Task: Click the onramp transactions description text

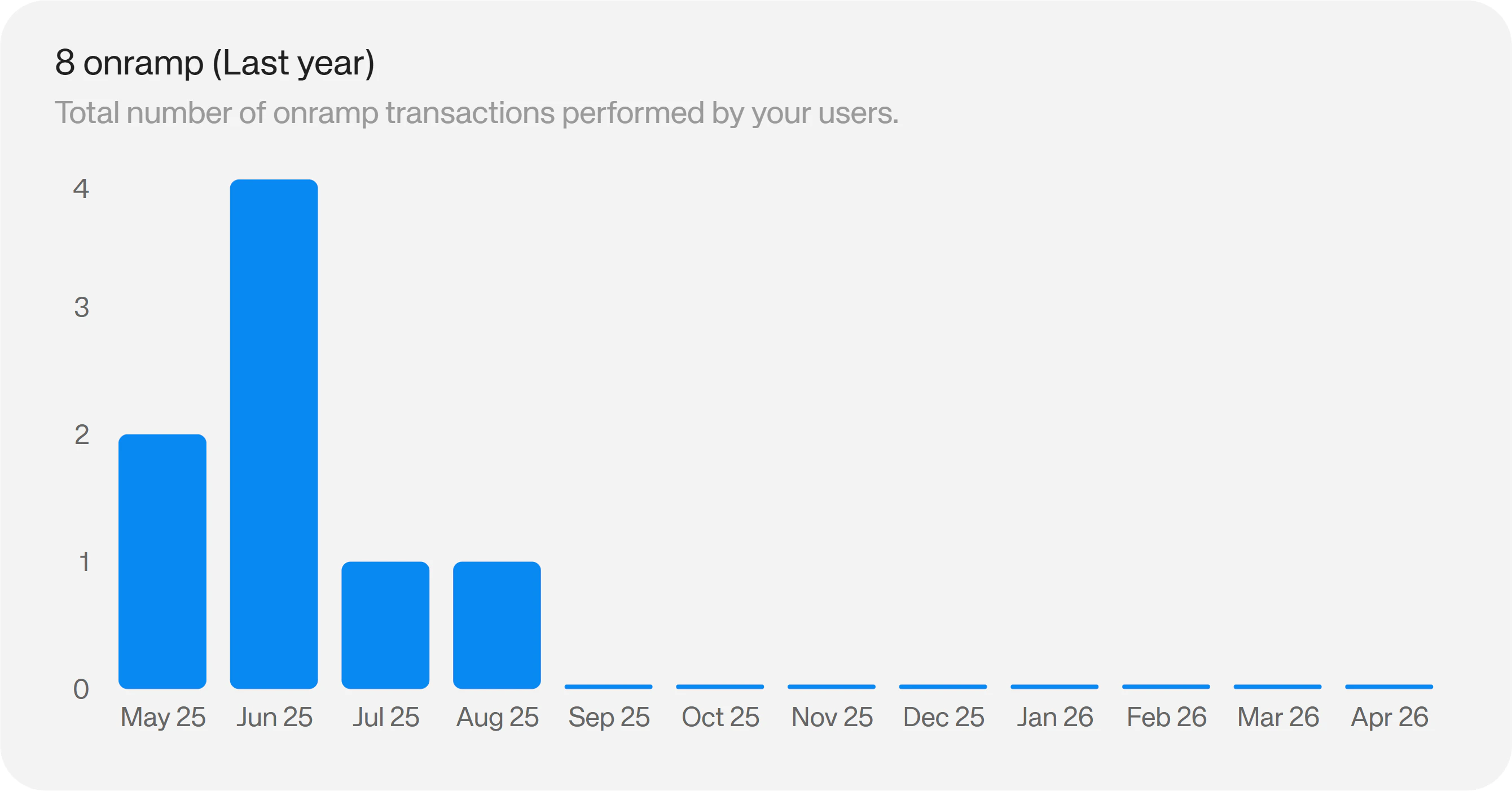Action: 477,113
